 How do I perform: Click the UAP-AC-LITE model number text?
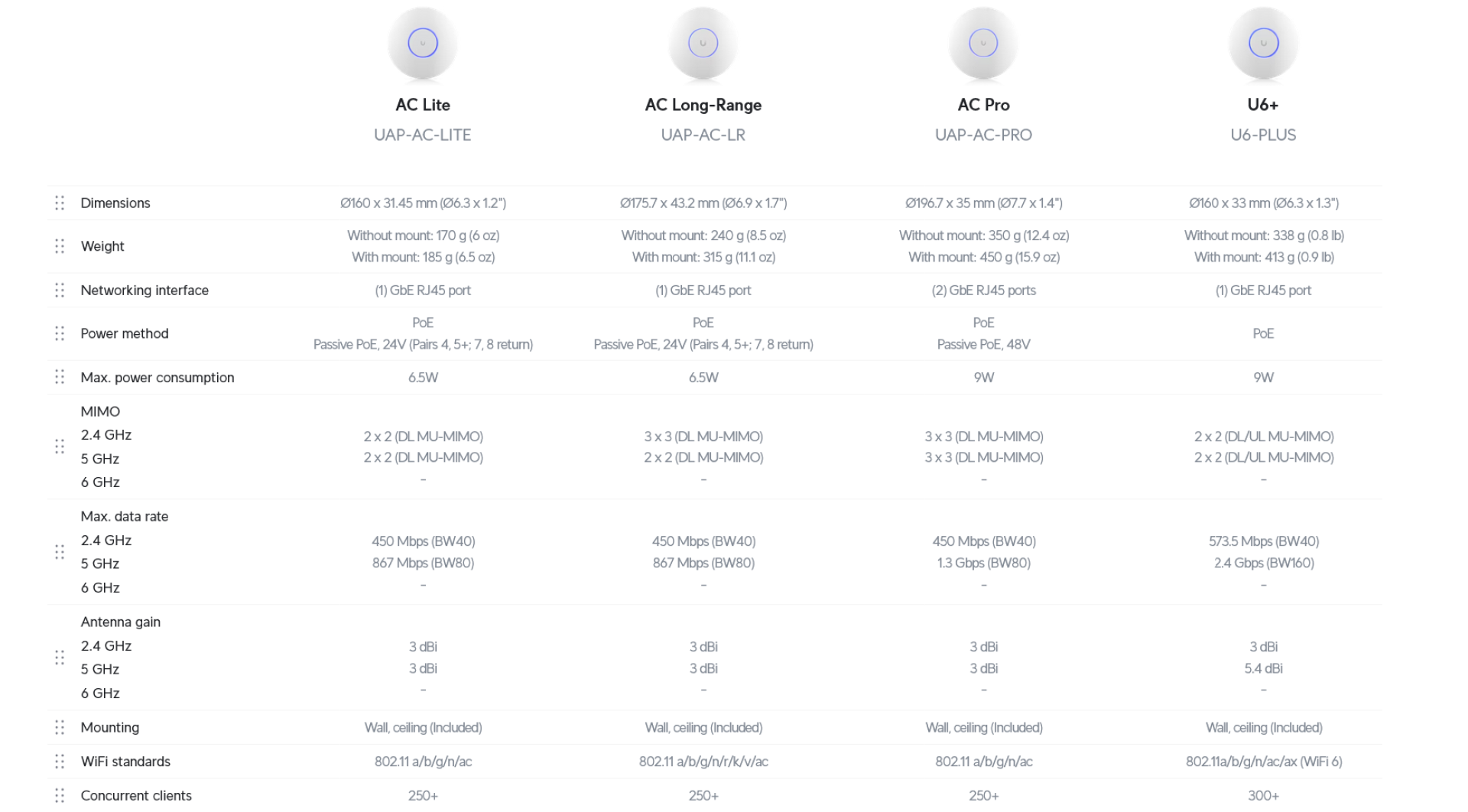pos(423,135)
